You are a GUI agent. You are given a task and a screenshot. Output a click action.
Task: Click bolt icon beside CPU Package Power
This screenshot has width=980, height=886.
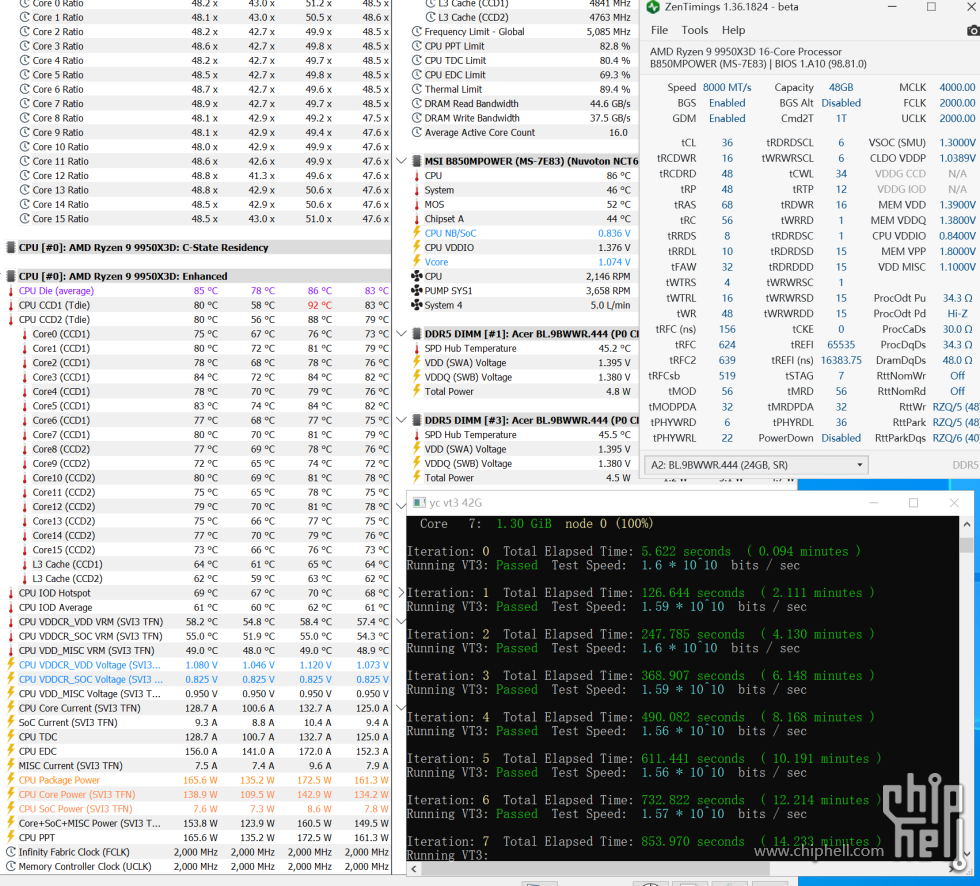11,779
